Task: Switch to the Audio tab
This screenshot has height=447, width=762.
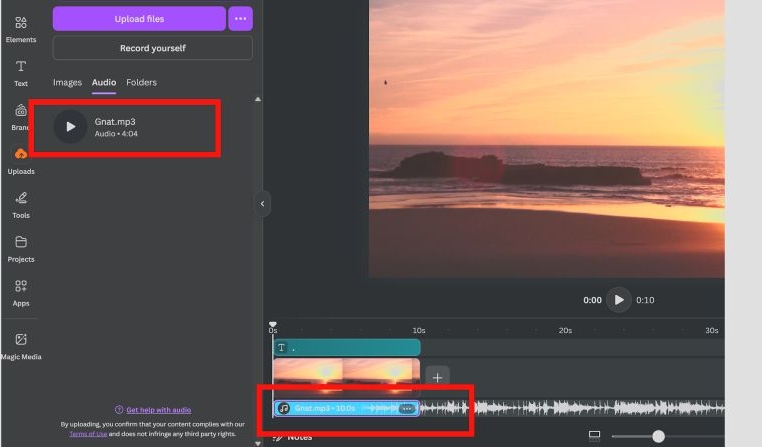Action: point(104,83)
